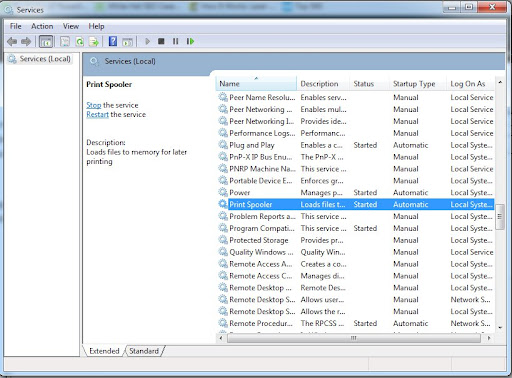The image size is (512, 378).
Task: Click the gear icon beside Plug and Play
Action: tap(222, 145)
